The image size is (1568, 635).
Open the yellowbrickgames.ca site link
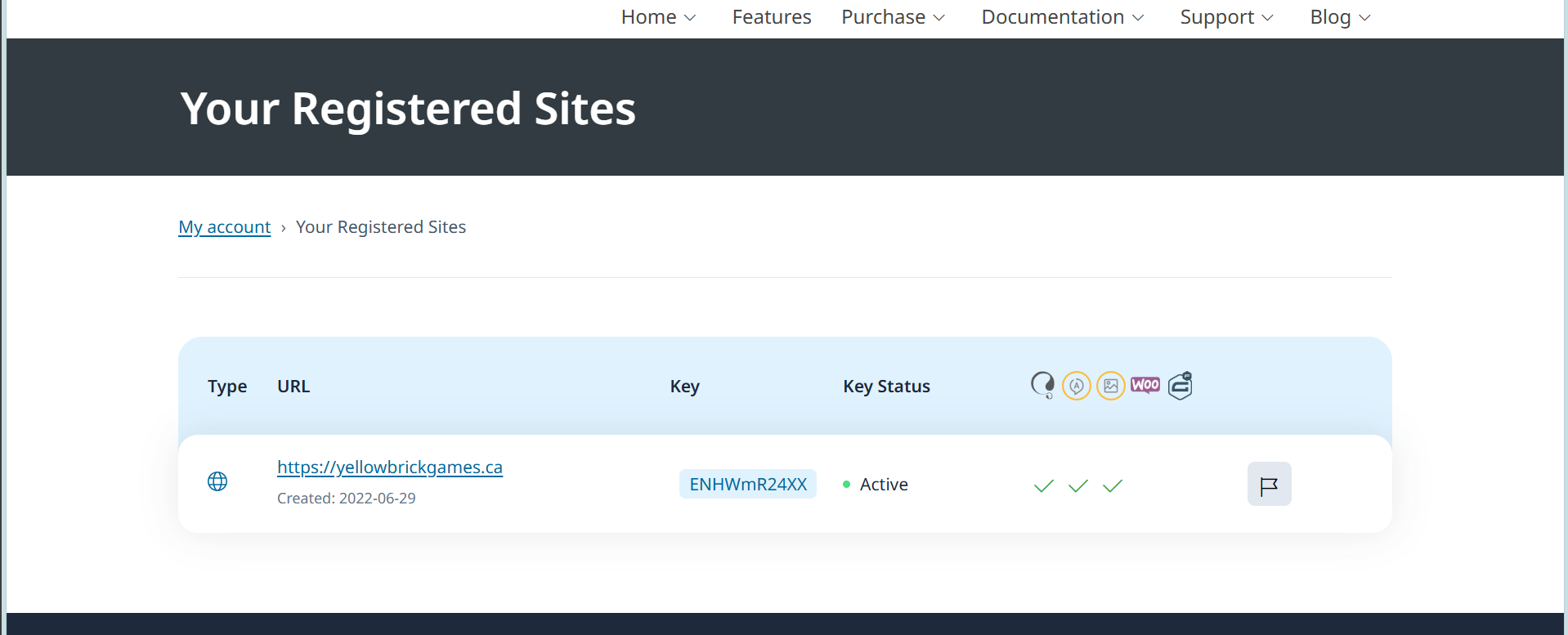[390, 467]
